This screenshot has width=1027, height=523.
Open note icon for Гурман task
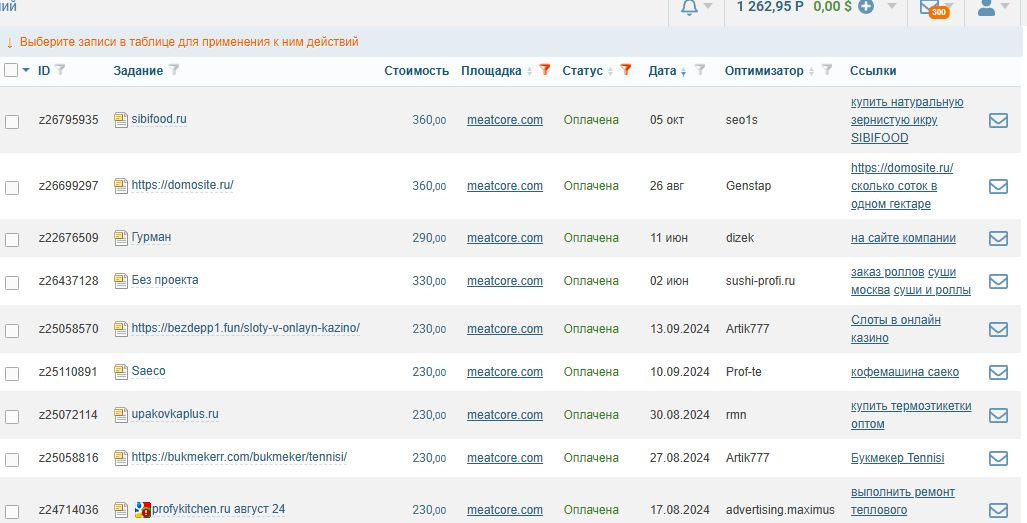tap(121, 238)
